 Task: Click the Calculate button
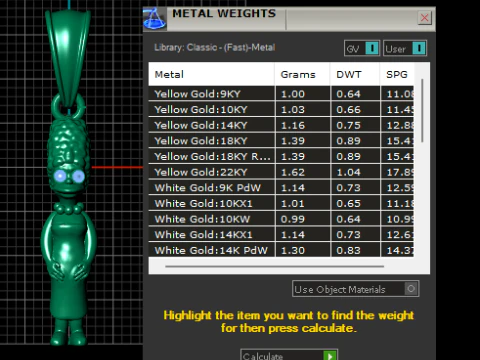(289, 355)
